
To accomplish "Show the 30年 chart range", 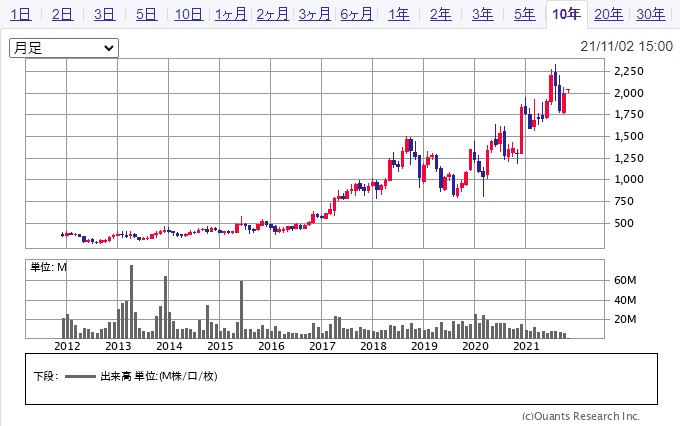I will pos(651,14).
